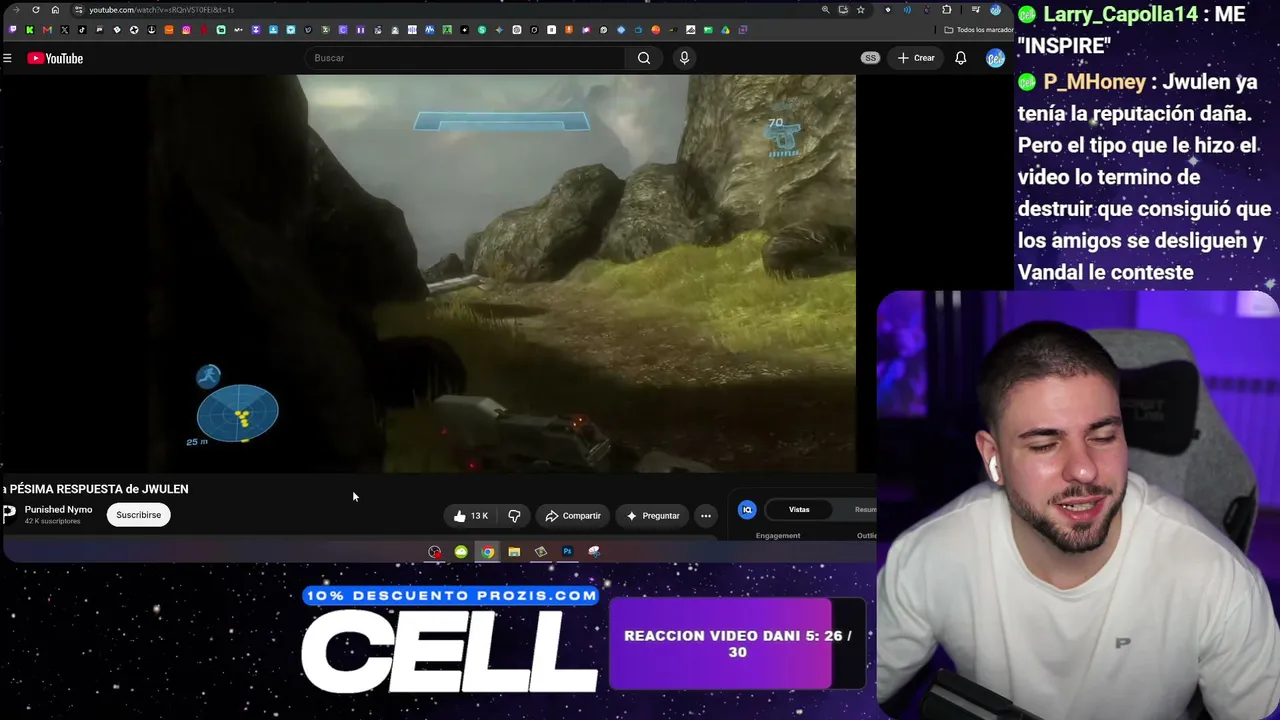
Task: Open YouTube notifications bell
Action: (x=960, y=58)
